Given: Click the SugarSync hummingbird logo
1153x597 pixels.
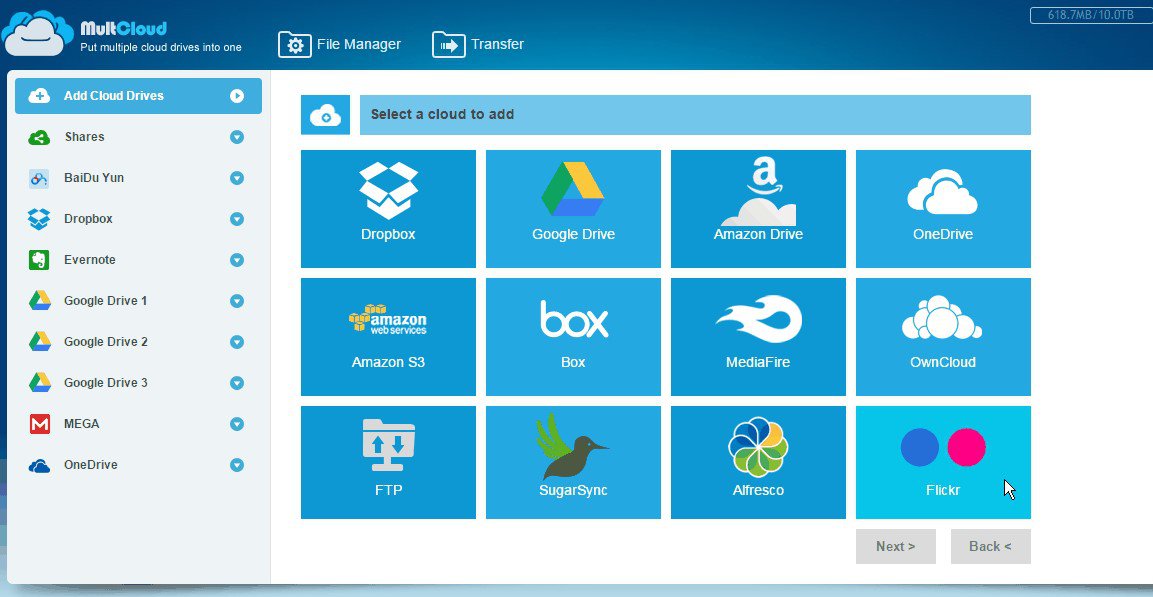Looking at the screenshot, I should pos(571,446).
